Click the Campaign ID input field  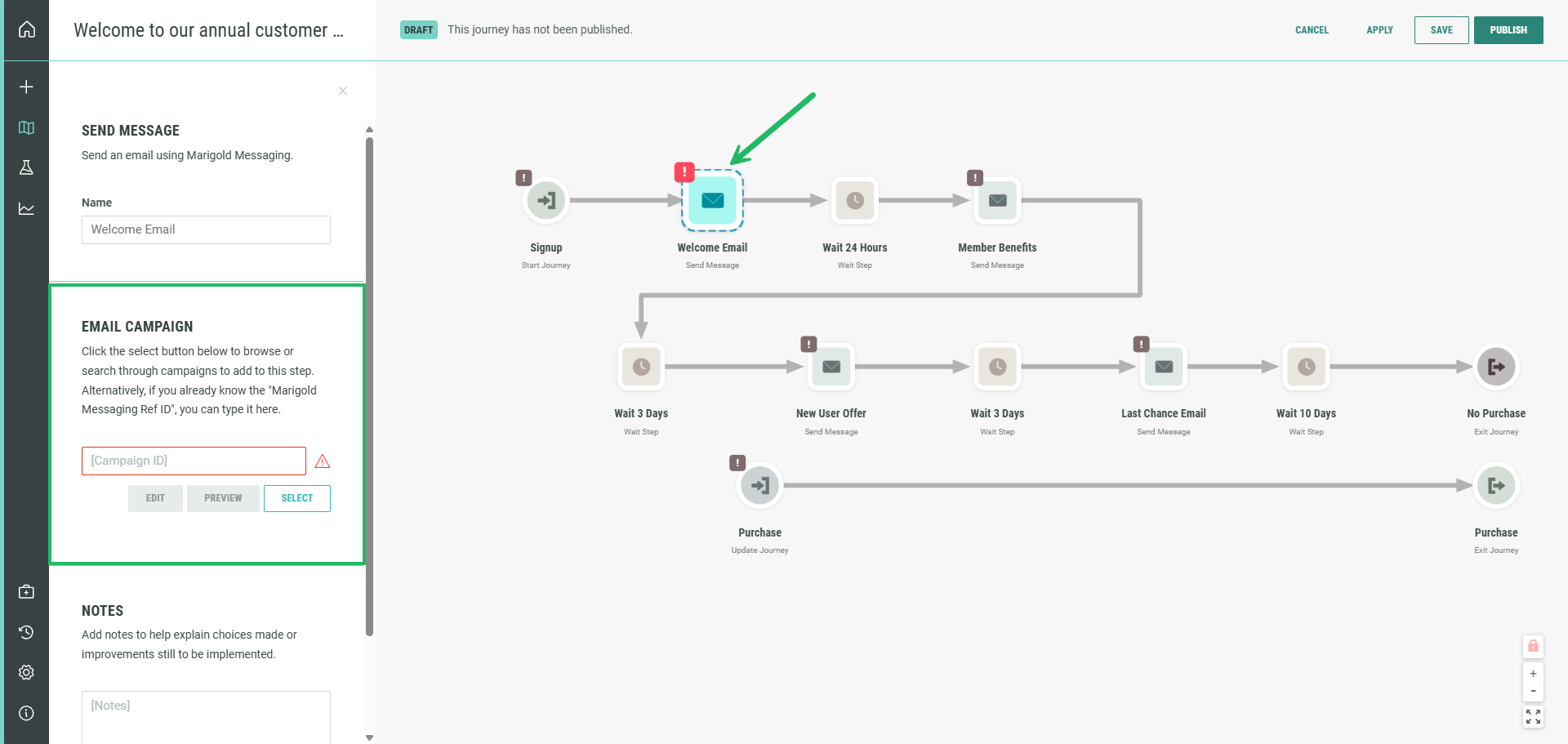coord(194,461)
